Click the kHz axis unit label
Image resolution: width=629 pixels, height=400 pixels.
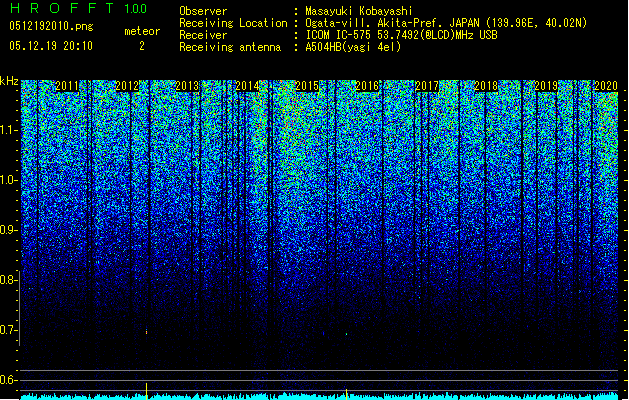(9, 81)
